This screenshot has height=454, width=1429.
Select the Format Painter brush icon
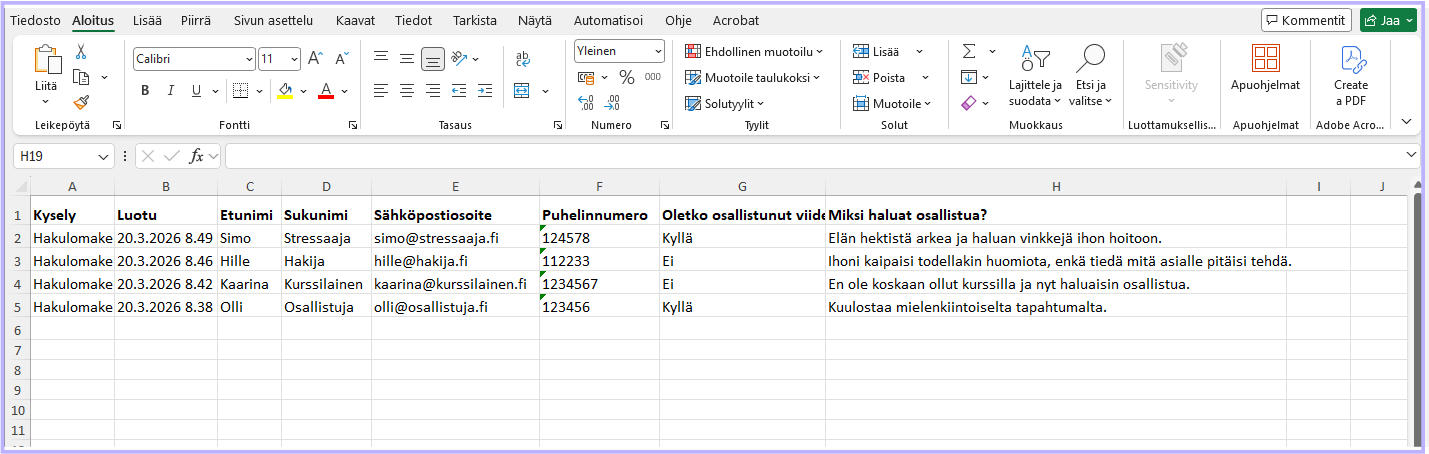tap(81, 102)
